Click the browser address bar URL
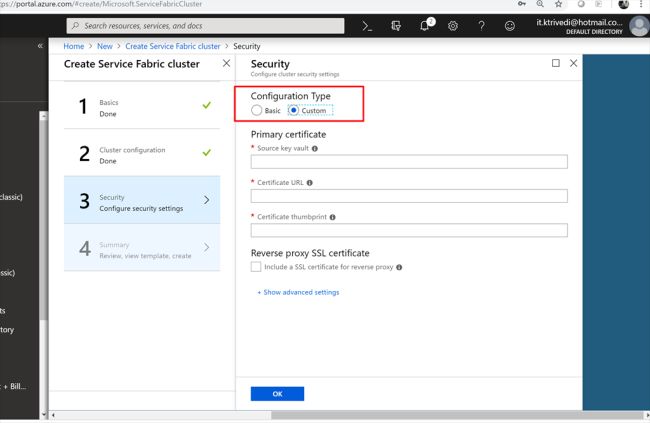Viewport: 650px width, 423px height. (x=101, y=4)
